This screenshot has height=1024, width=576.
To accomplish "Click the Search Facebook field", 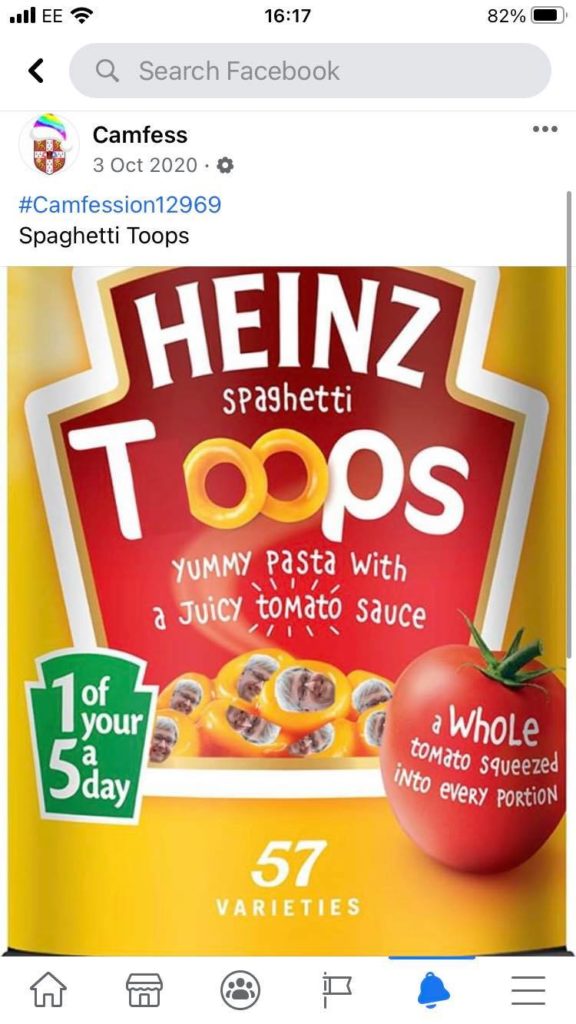I will 310,71.
